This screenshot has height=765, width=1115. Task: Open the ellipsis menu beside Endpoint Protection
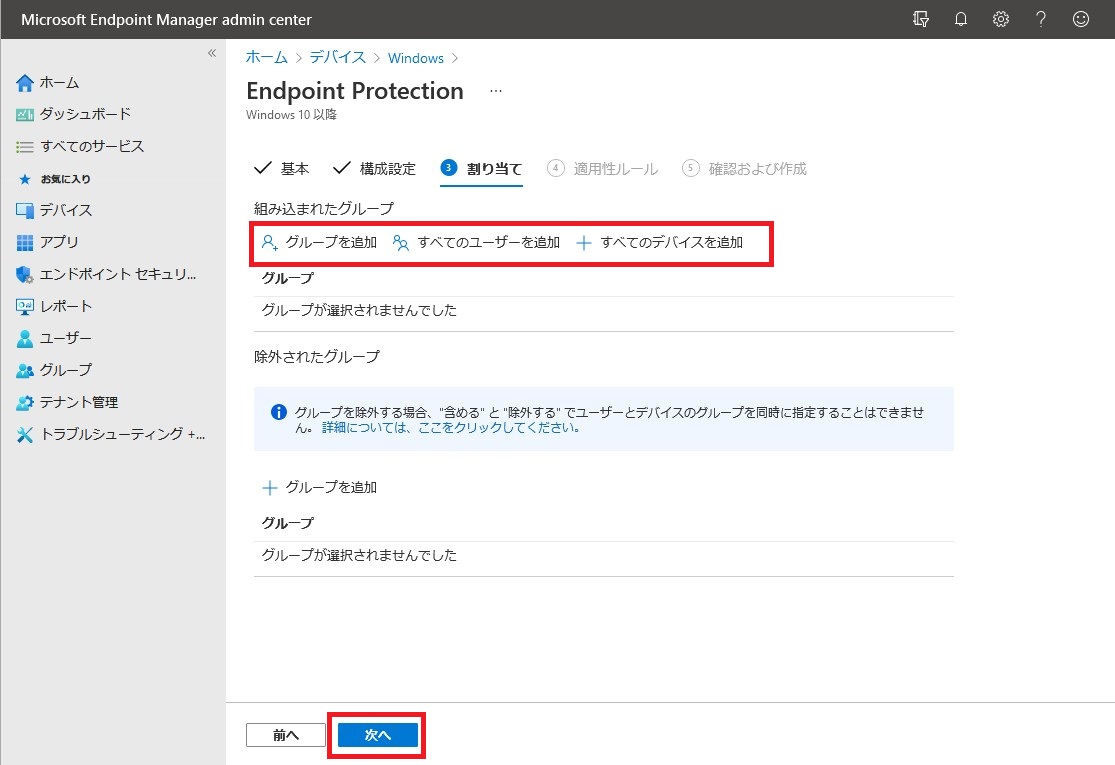tap(496, 91)
